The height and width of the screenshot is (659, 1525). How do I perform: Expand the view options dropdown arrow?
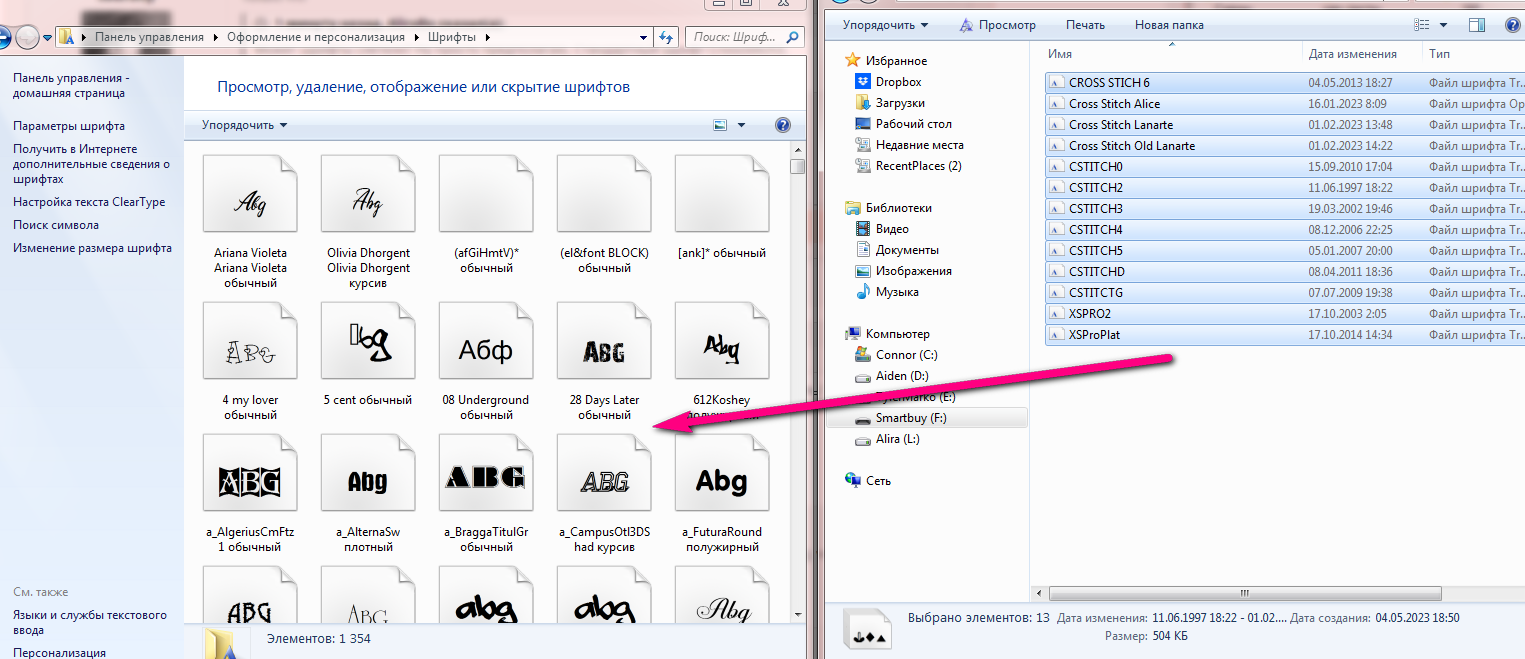pyautogui.click(x=741, y=125)
